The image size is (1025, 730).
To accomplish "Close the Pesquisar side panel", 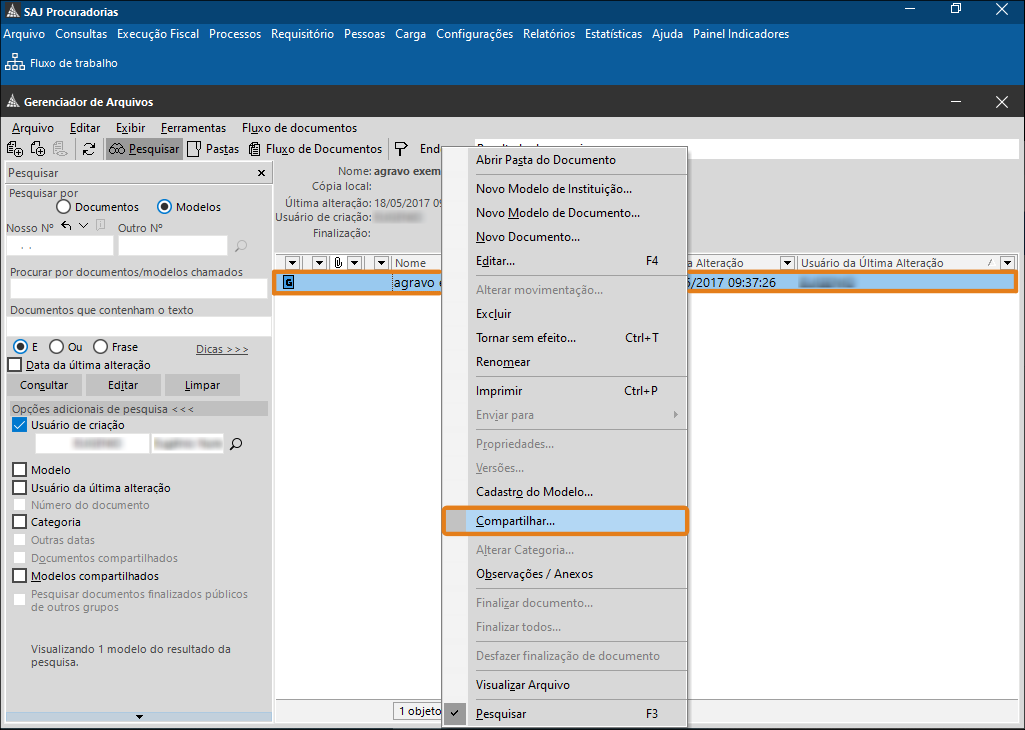I will (x=262, y=173).
